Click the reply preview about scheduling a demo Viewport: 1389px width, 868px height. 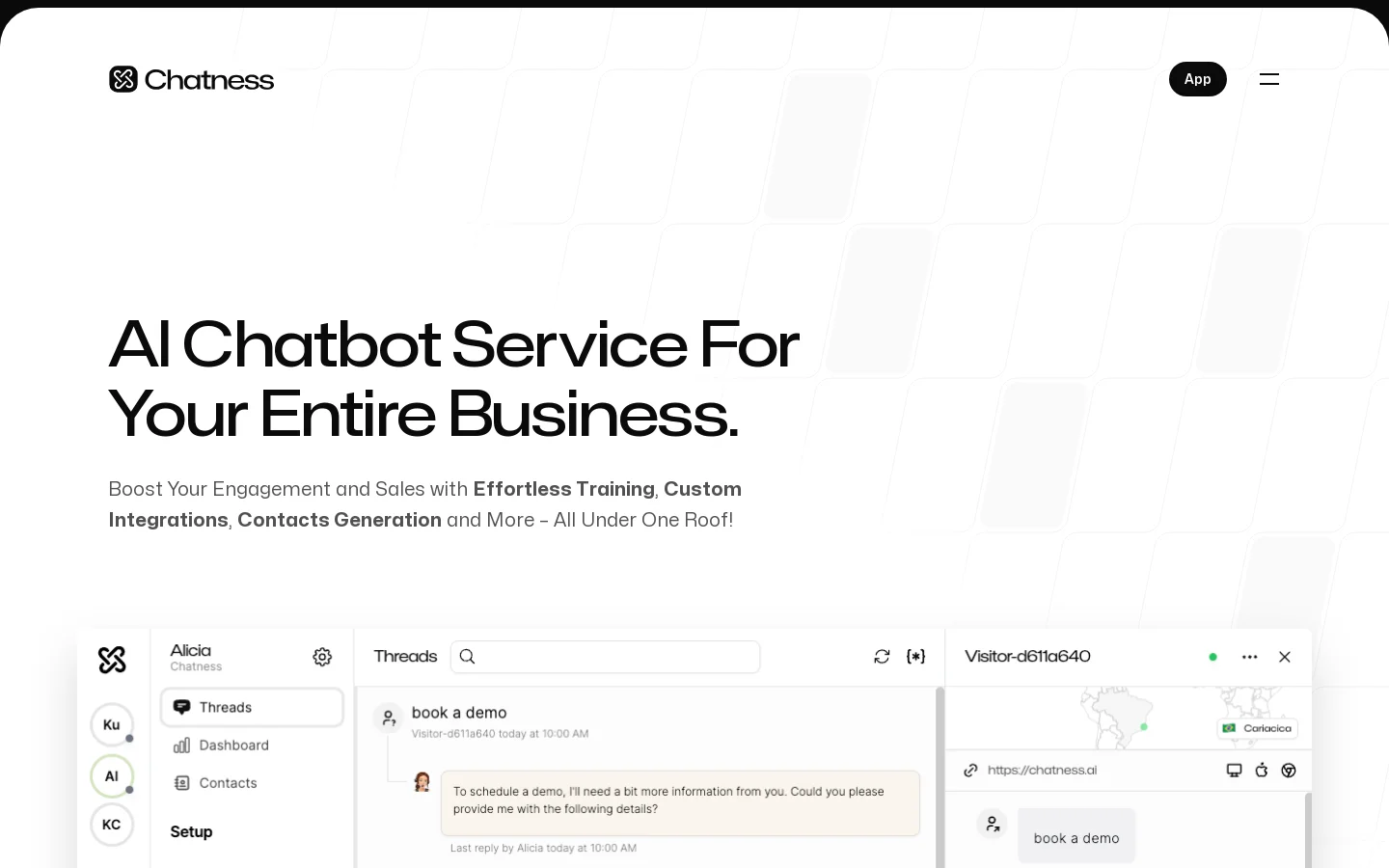680,802
